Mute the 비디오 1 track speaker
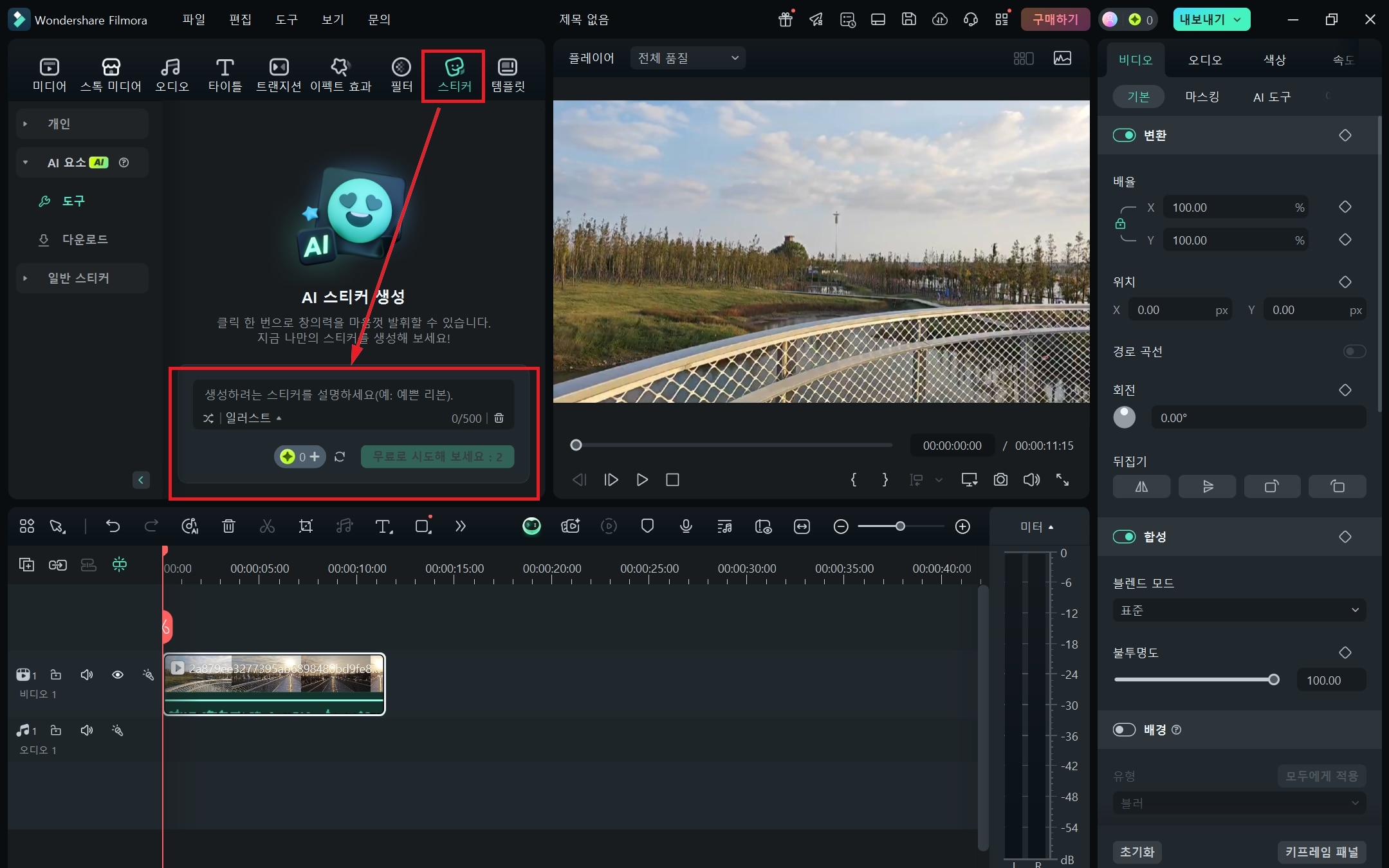The width and height of the screenshot is (1389, 868). (86, 674)
